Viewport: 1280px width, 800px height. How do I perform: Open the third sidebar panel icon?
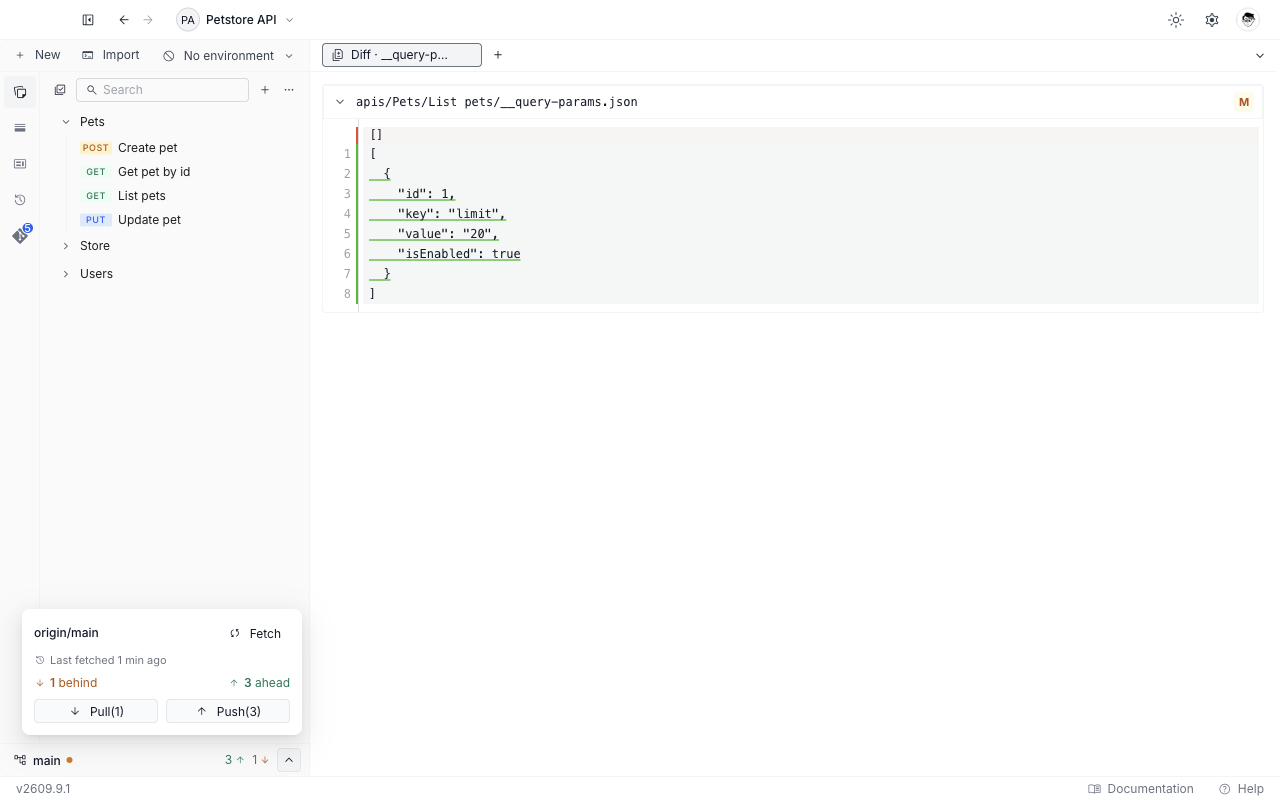click(x=20, y=164)
